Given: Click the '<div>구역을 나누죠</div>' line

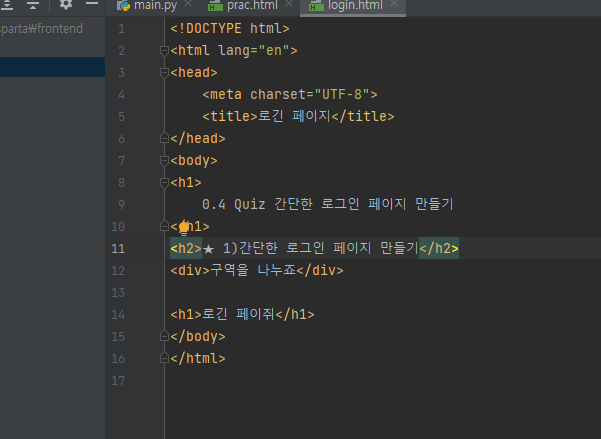Looking at the screenshot, I should click(257, 271).
